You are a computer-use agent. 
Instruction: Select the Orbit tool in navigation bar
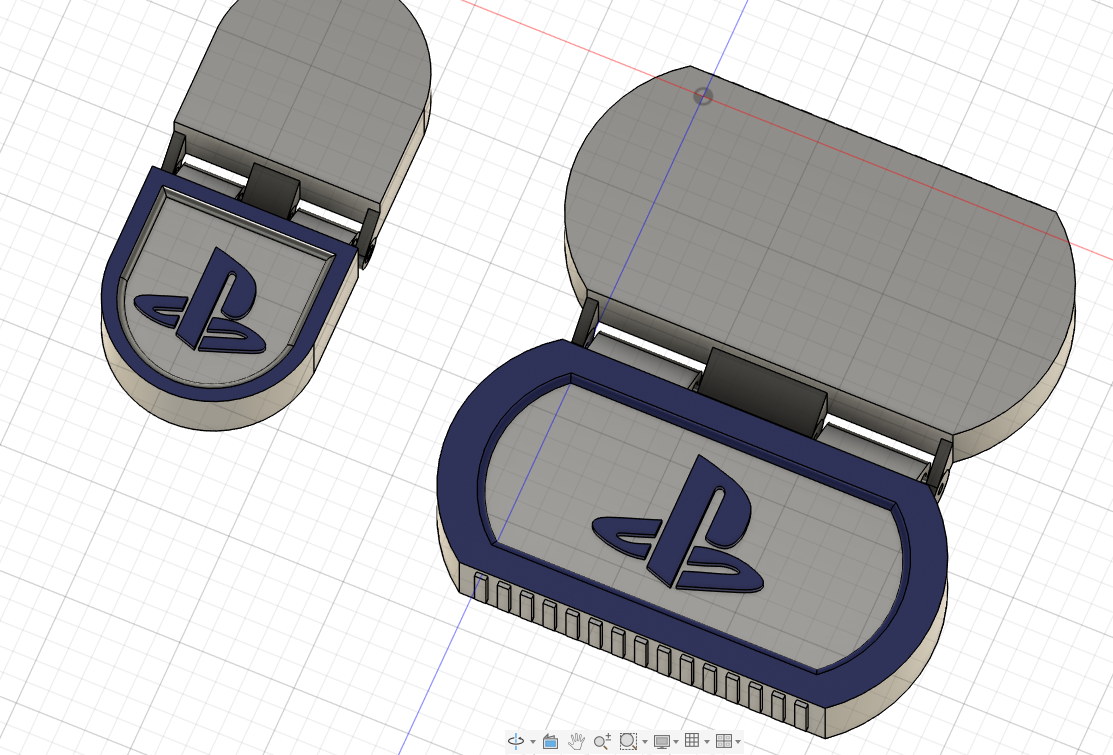click(x=516, y=742)
